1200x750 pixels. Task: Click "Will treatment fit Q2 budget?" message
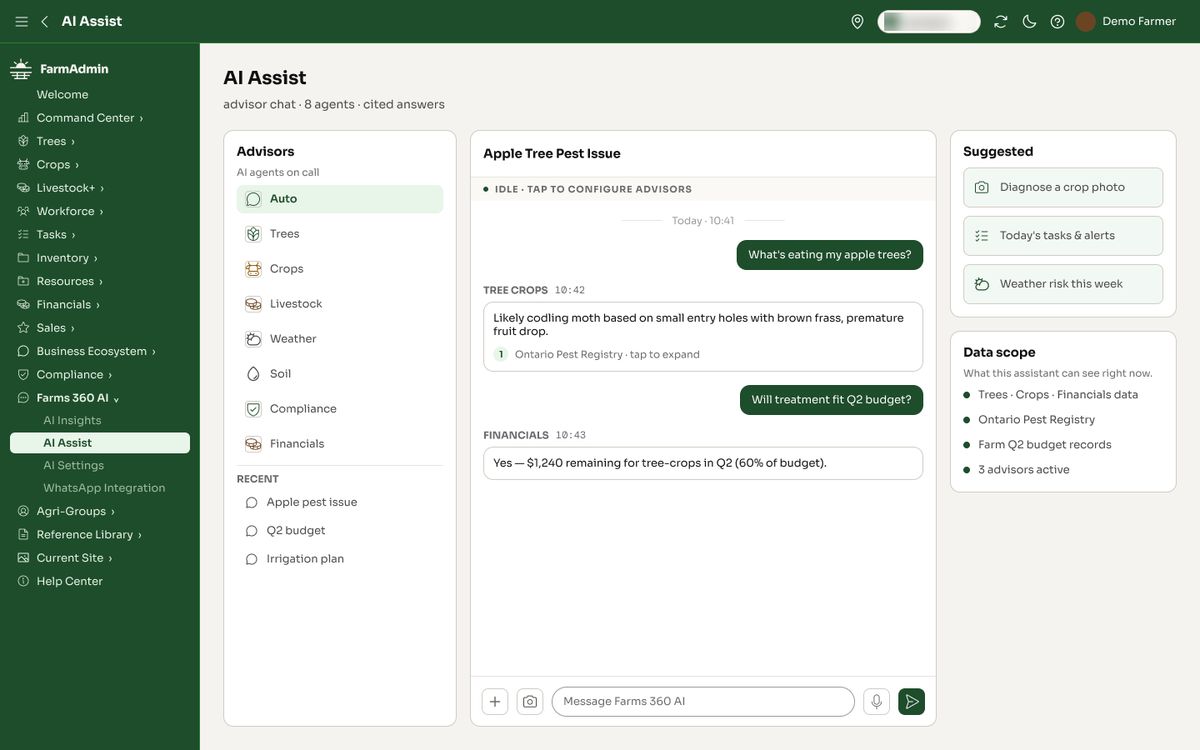pos(831,400)
